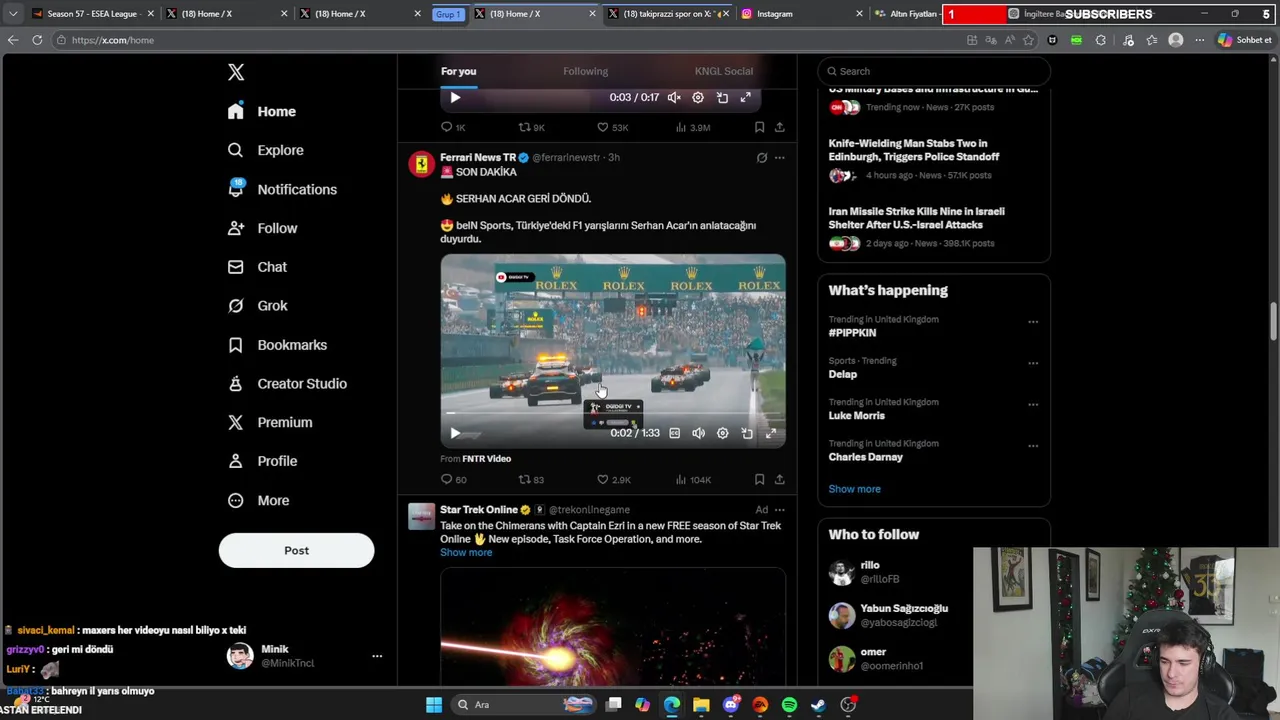Open settings gear on top video

point(698,97)
